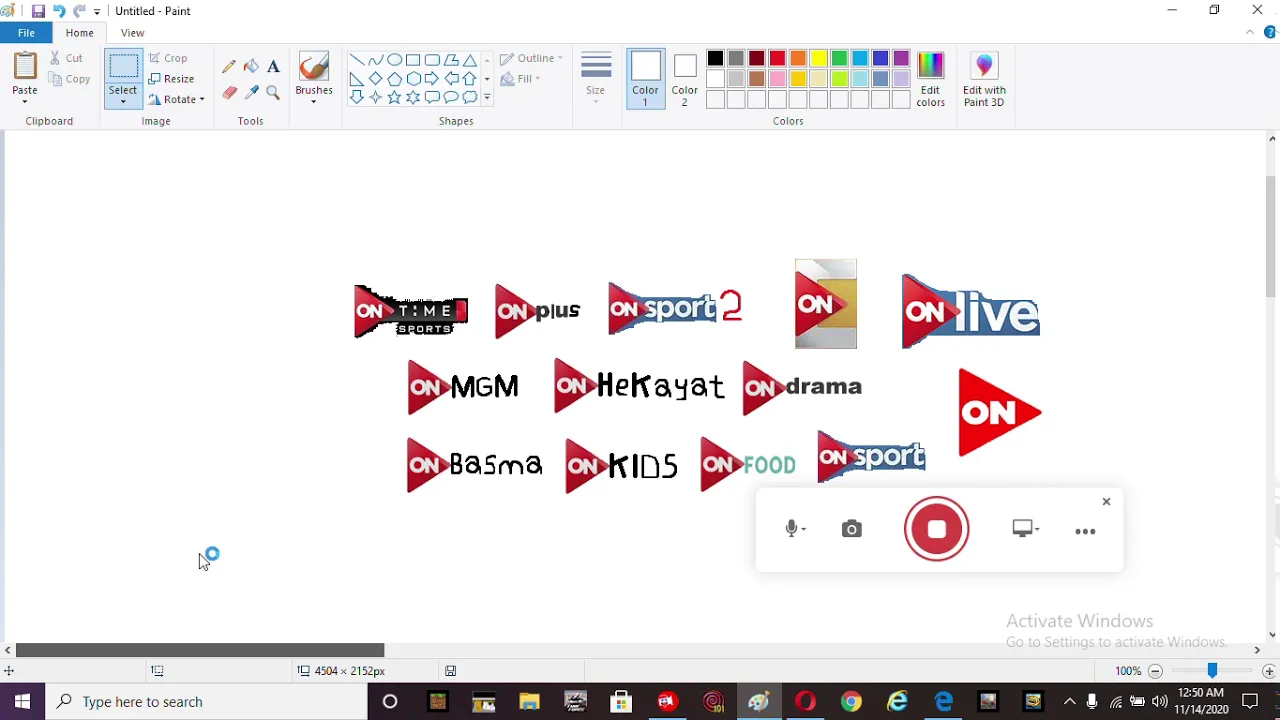Open the screen selection dropdown in recorder

pos(1038,529)
